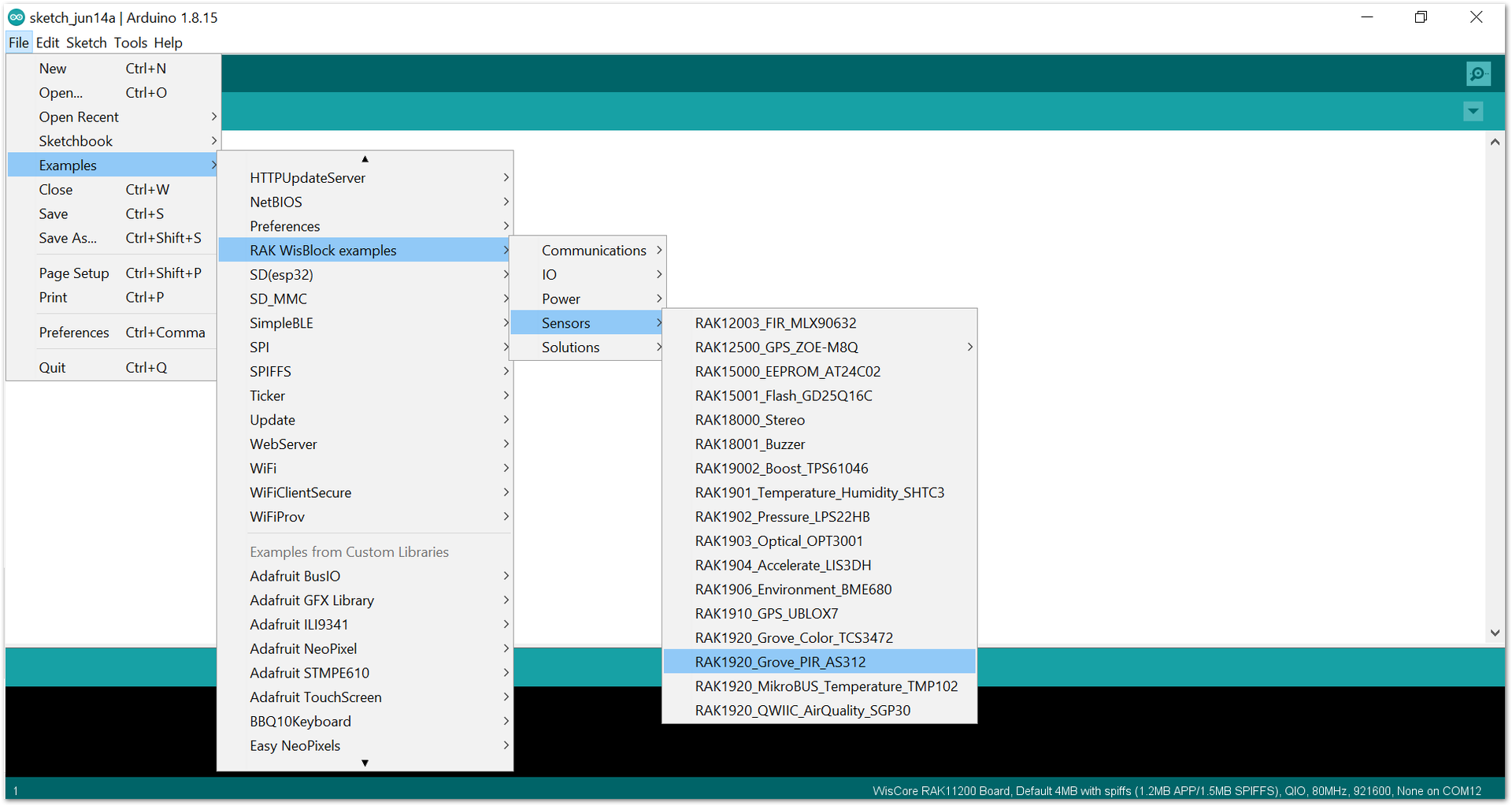Open RAK1920_Grove_PIR_AS312 example

point(819,663)
